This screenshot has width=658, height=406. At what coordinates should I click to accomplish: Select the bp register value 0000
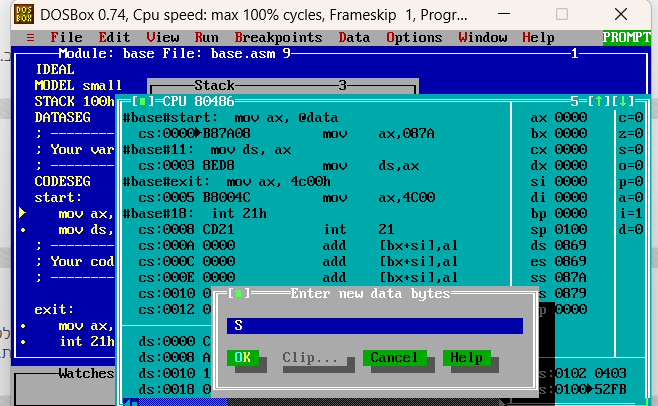coord(571,213)
